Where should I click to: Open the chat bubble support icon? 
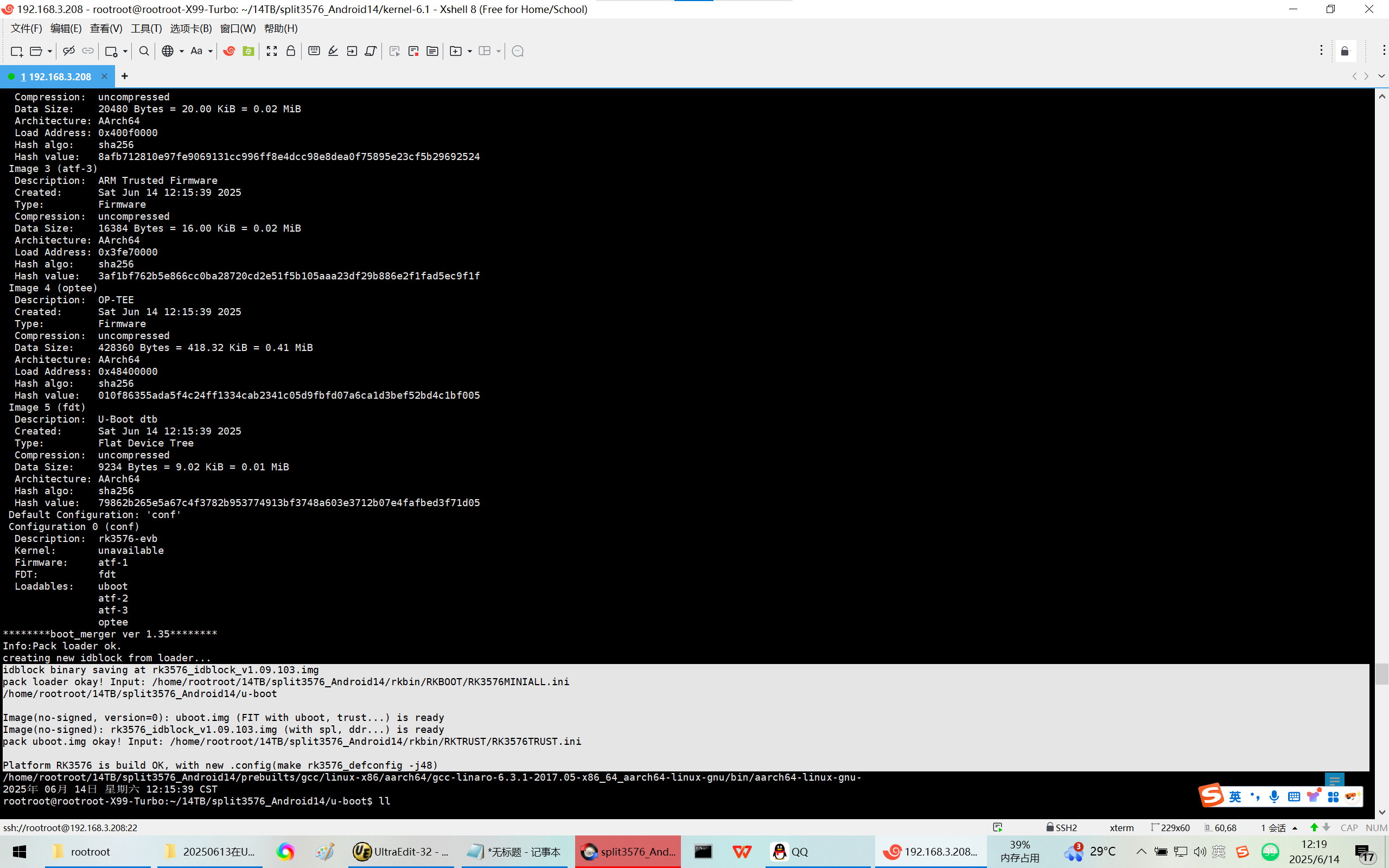click(x=517, y=51)
